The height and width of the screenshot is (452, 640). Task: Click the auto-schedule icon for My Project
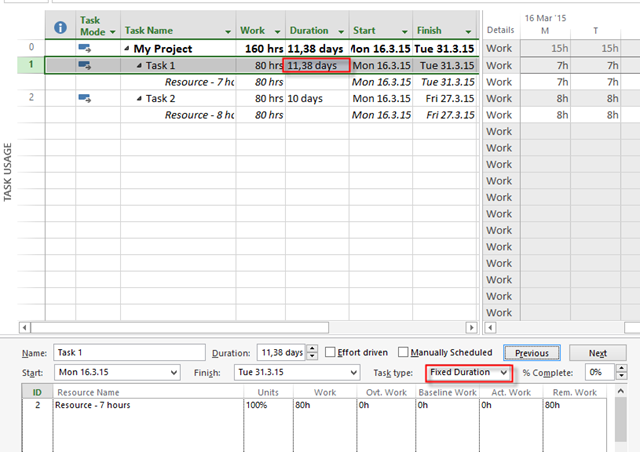86,48
